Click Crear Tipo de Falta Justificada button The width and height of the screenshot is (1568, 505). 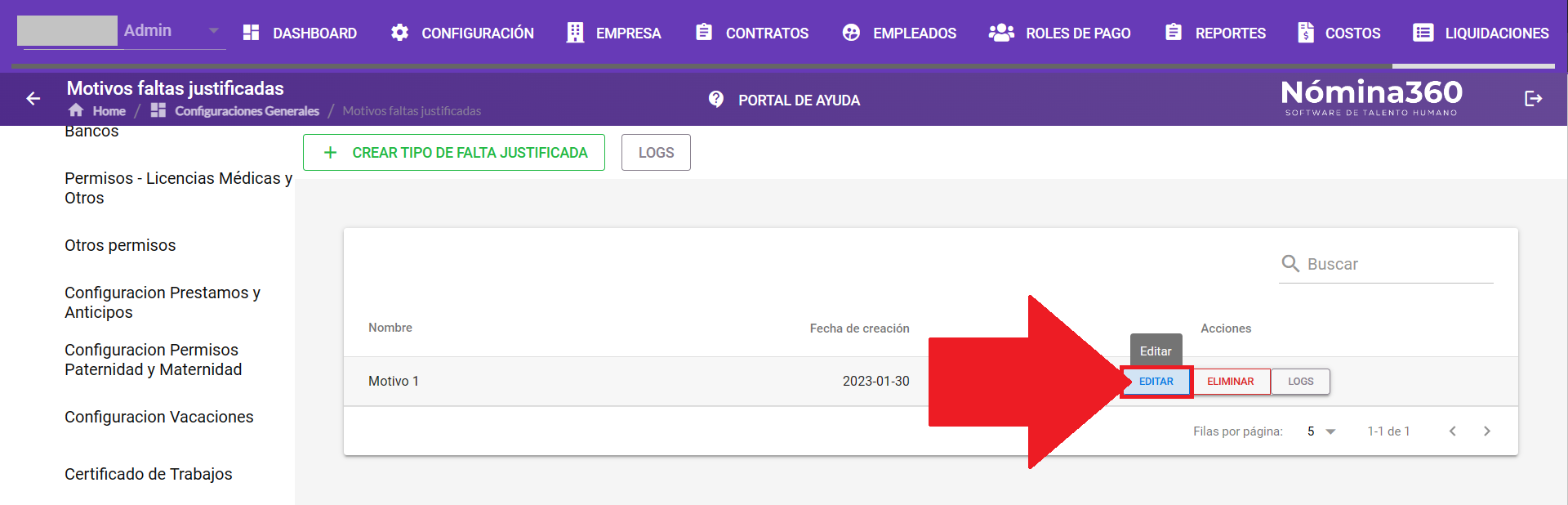point(454,153)
